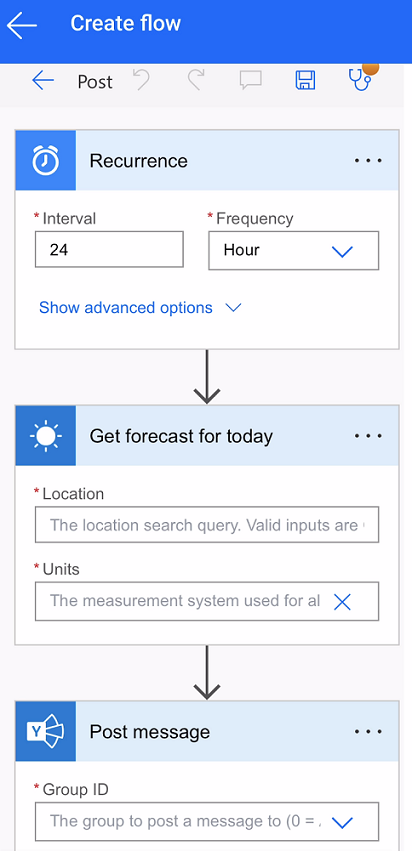Save the flow with the floppy disk icon
The width and height of the screenshot is (412, 851).
305,80
